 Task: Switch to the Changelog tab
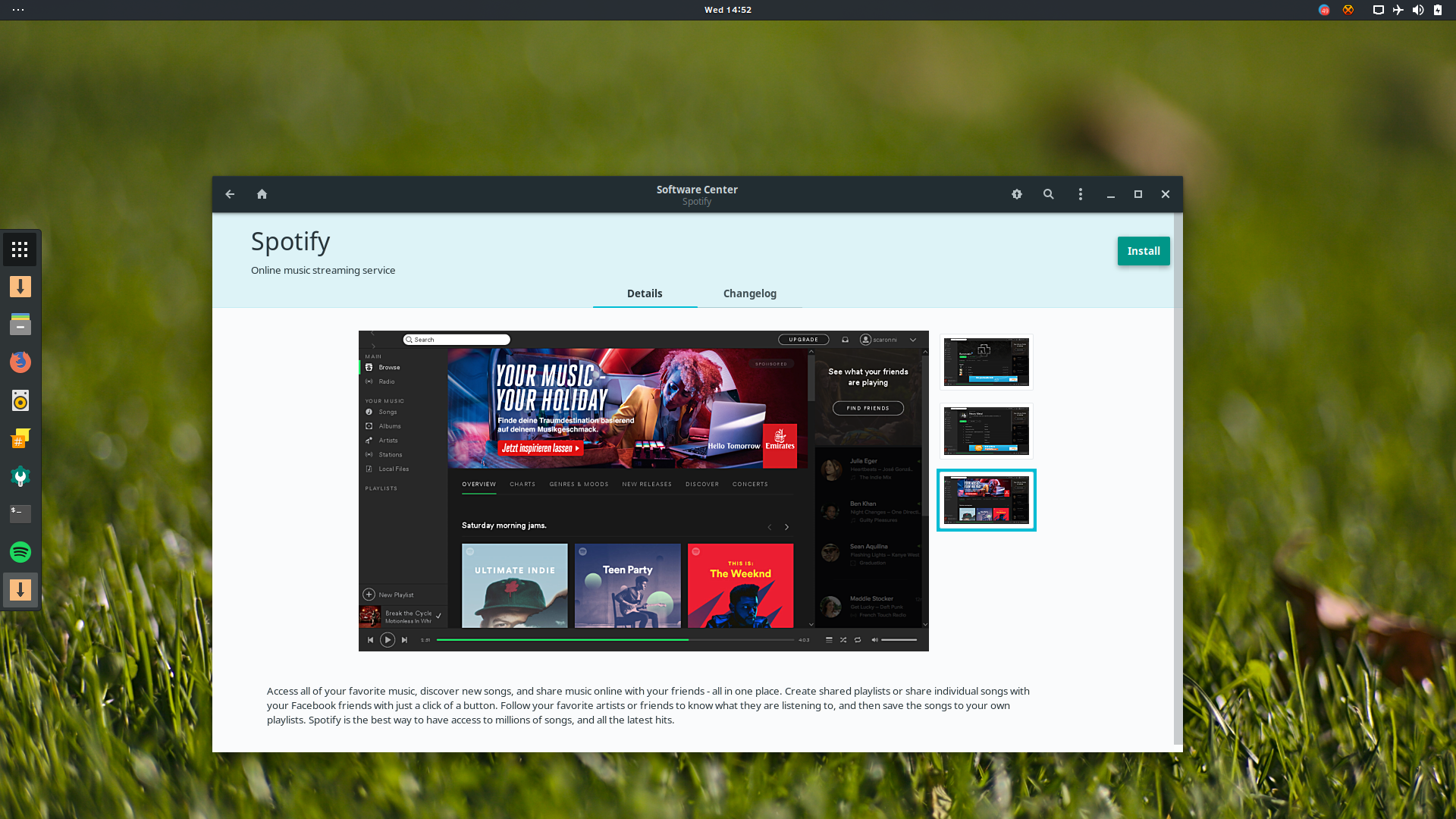coord(750,293)
